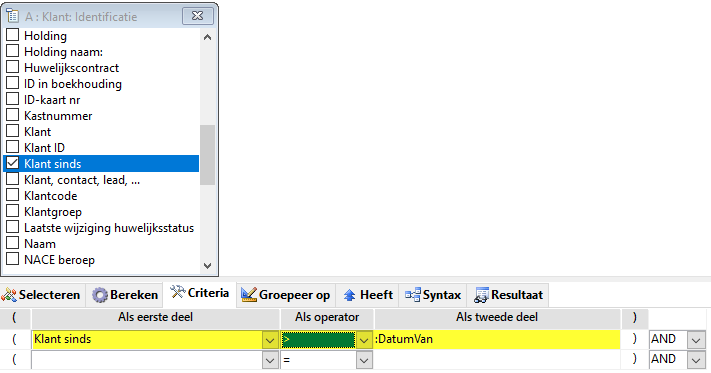Click the scroll up arrow of field list
The height and width of the screenshot is (373, 711).
[x=207, y=37]
